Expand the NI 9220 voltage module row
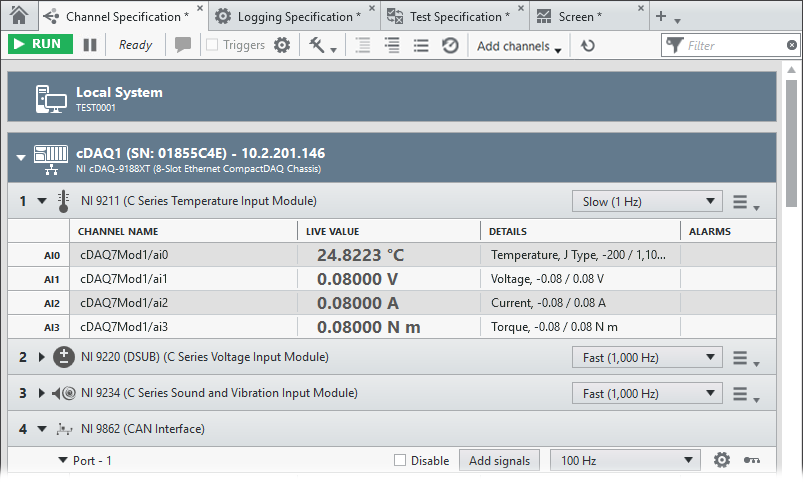This screenshot has height=491, width=803. (41, 357)
